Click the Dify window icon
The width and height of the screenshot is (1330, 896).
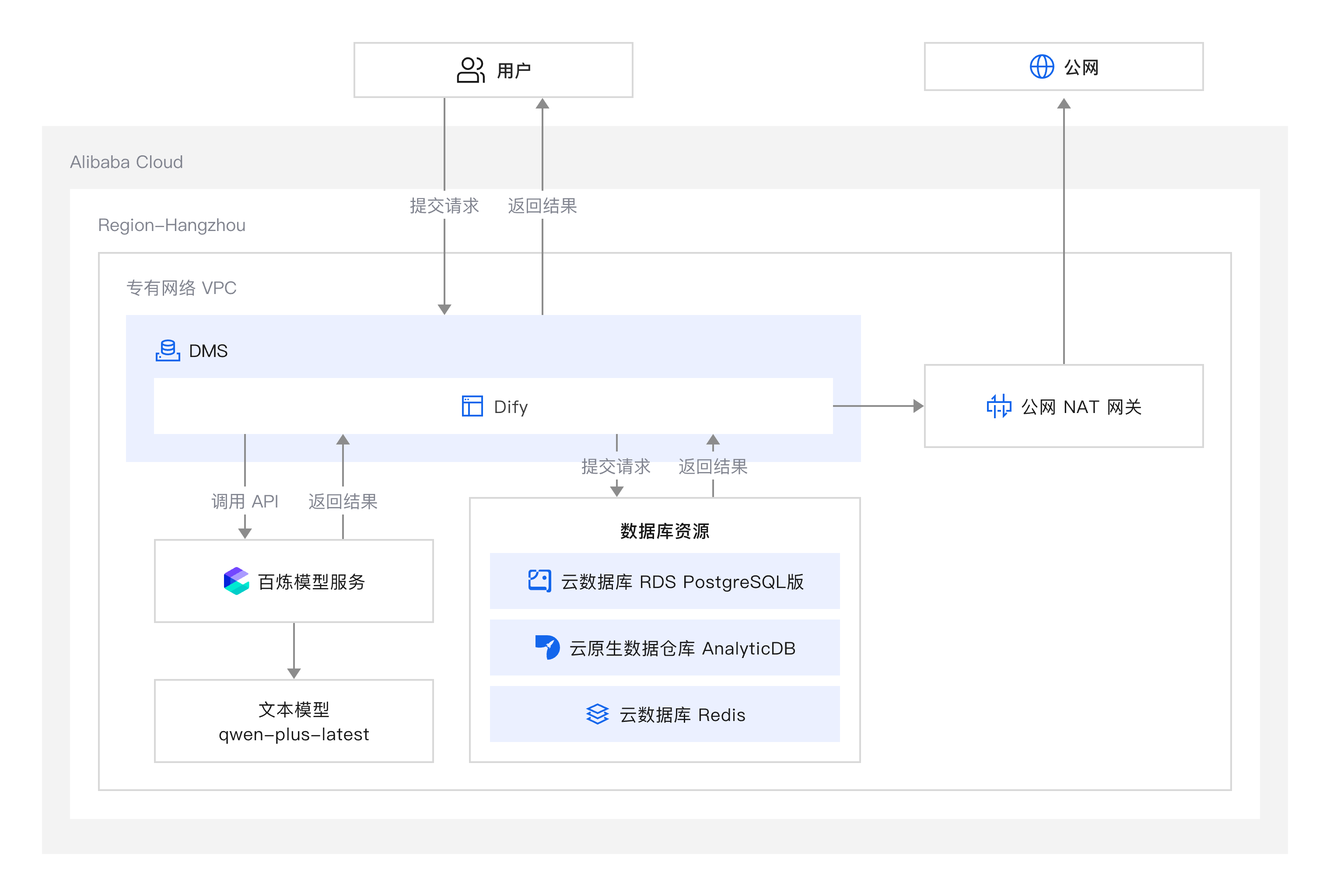[472, 406]
